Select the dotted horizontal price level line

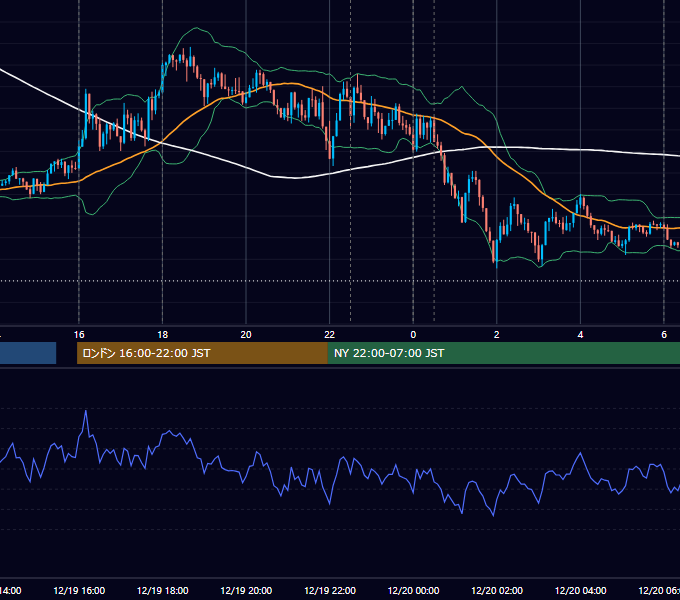[340, 280]
